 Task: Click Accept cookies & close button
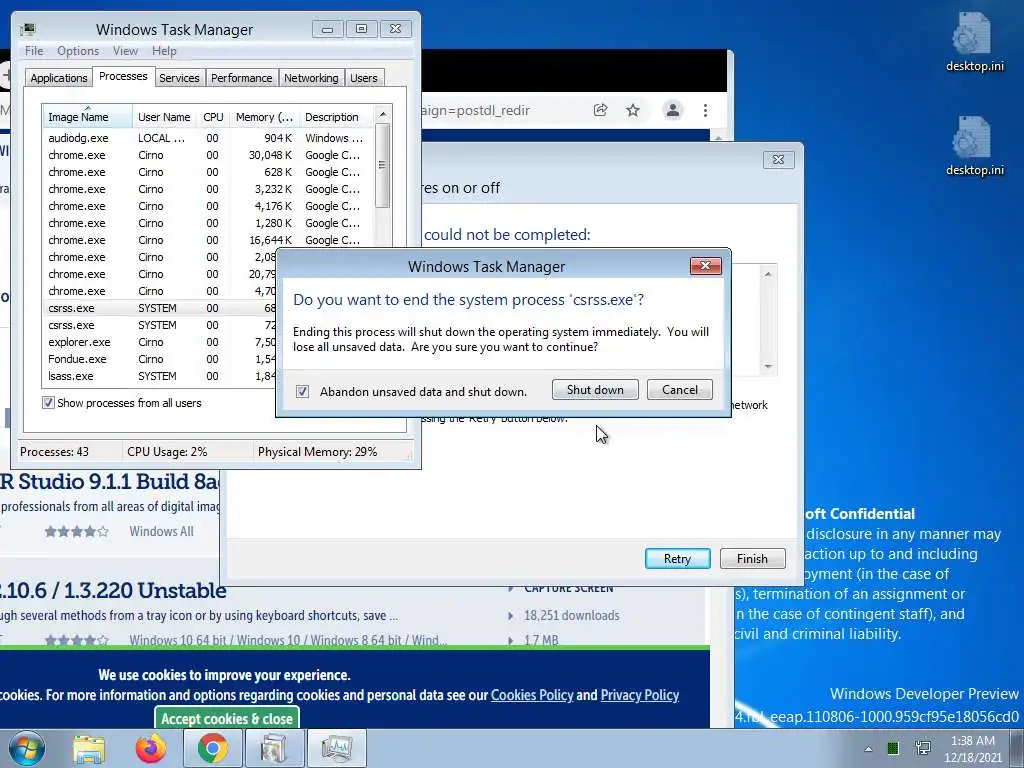click(x=227, y=718)
